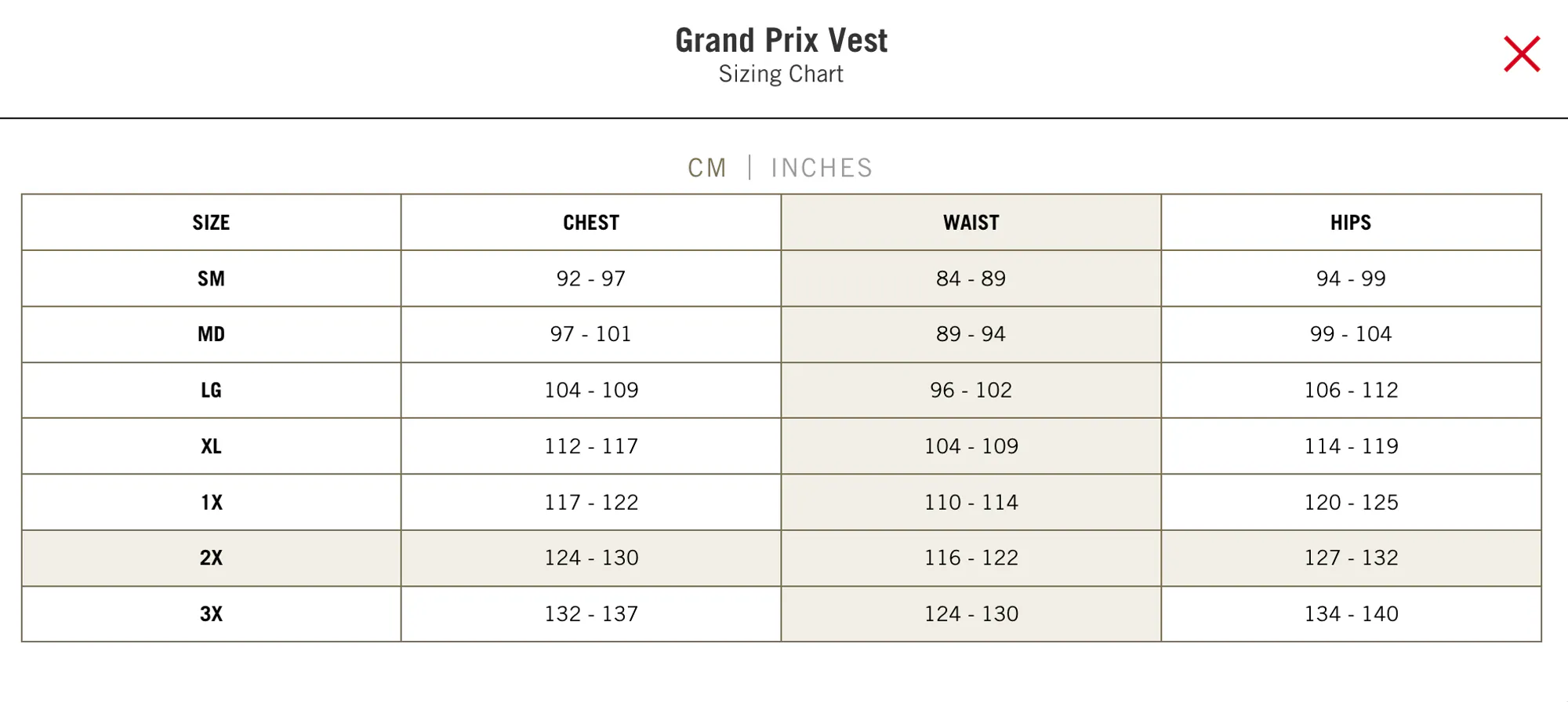Image resolution: width=1568 pixels, height=702 pixels.
Task: Select the MD size row label
Action: [212, 334]
